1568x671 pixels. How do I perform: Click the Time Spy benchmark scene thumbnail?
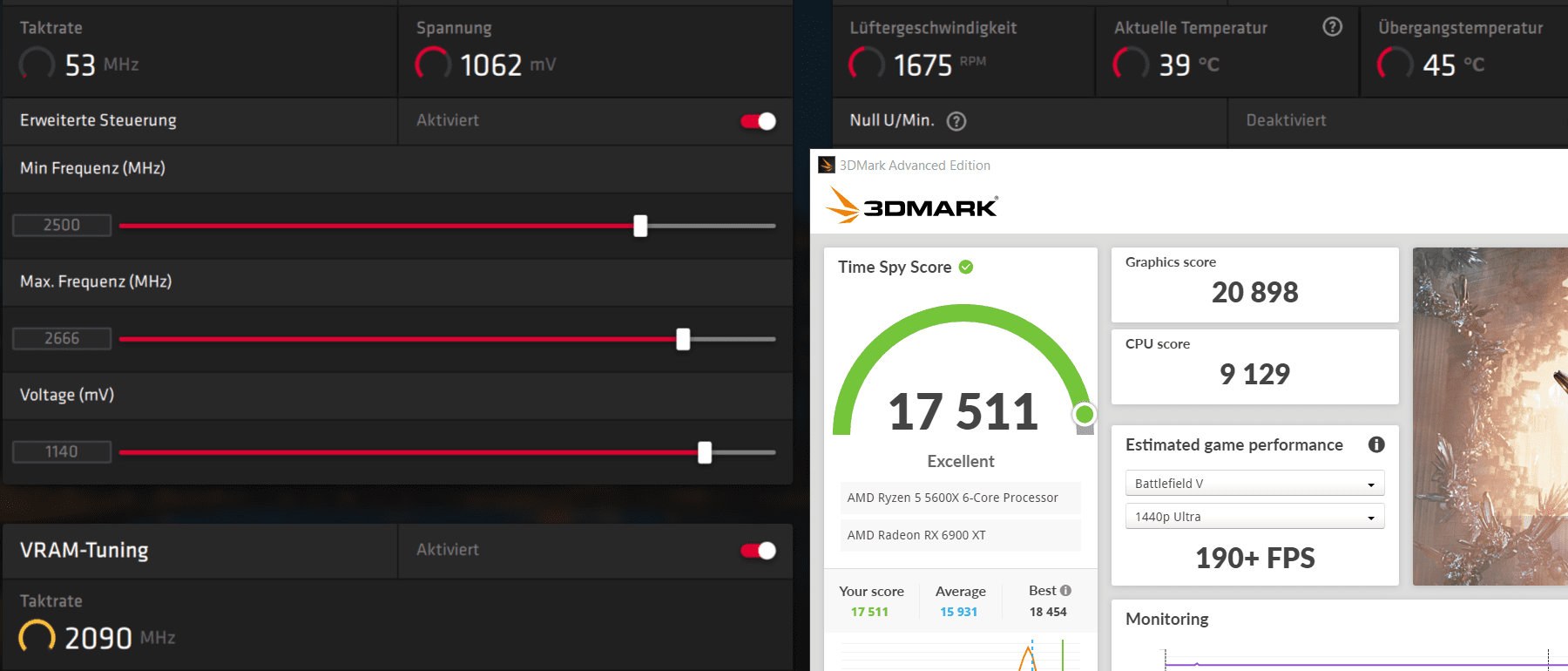click(1490, 417)
